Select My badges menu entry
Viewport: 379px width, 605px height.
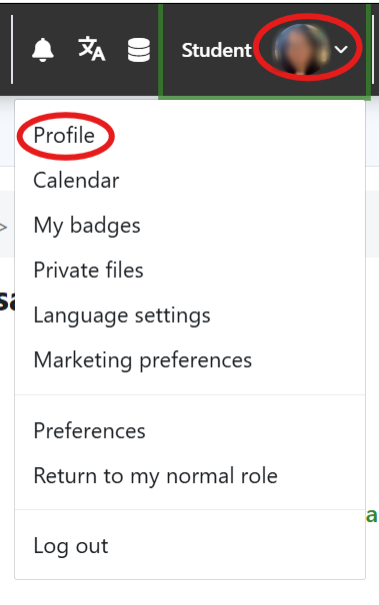click(x=87, y=226)
